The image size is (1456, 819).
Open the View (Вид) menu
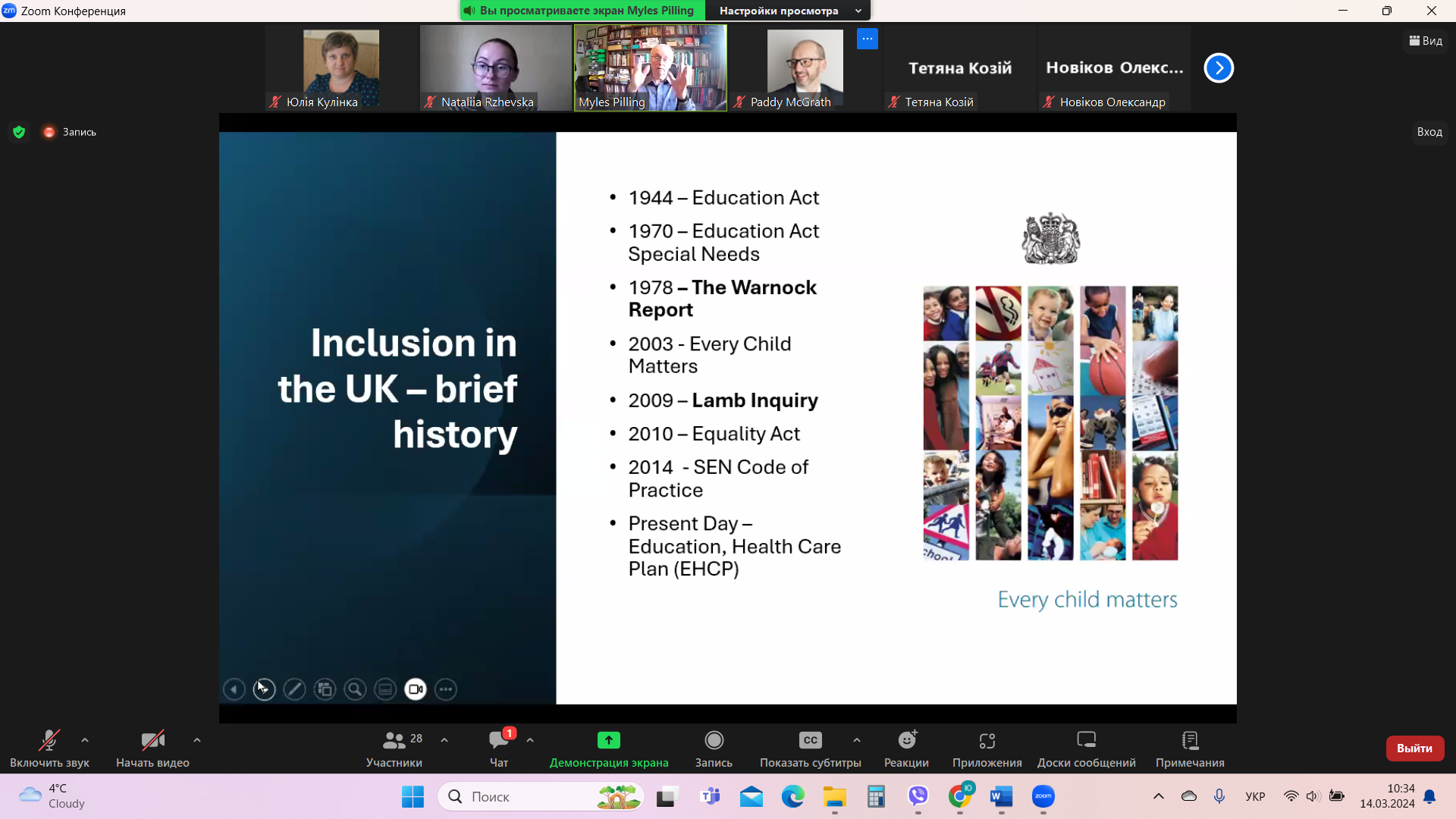click(x=1426, y=41)
